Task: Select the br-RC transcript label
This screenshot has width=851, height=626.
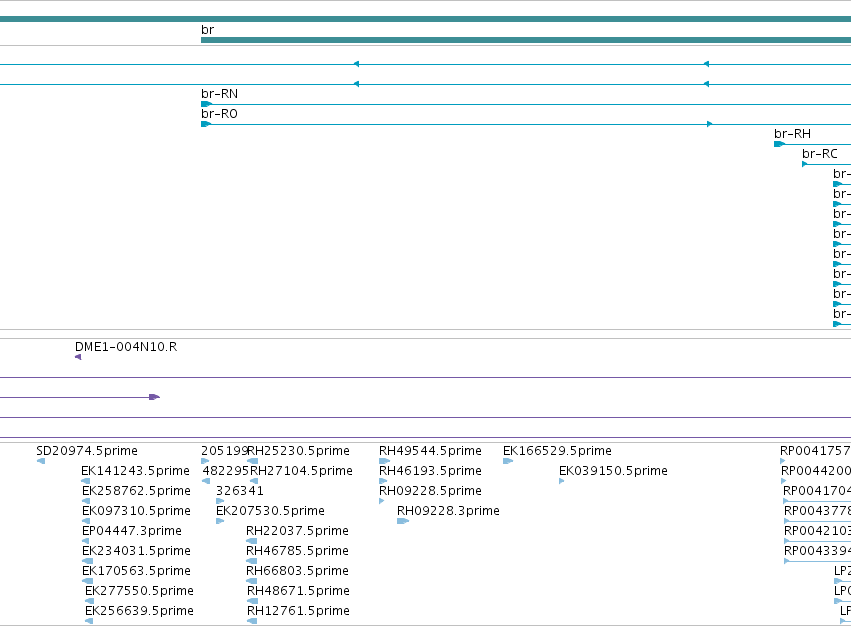Action: 820,154
